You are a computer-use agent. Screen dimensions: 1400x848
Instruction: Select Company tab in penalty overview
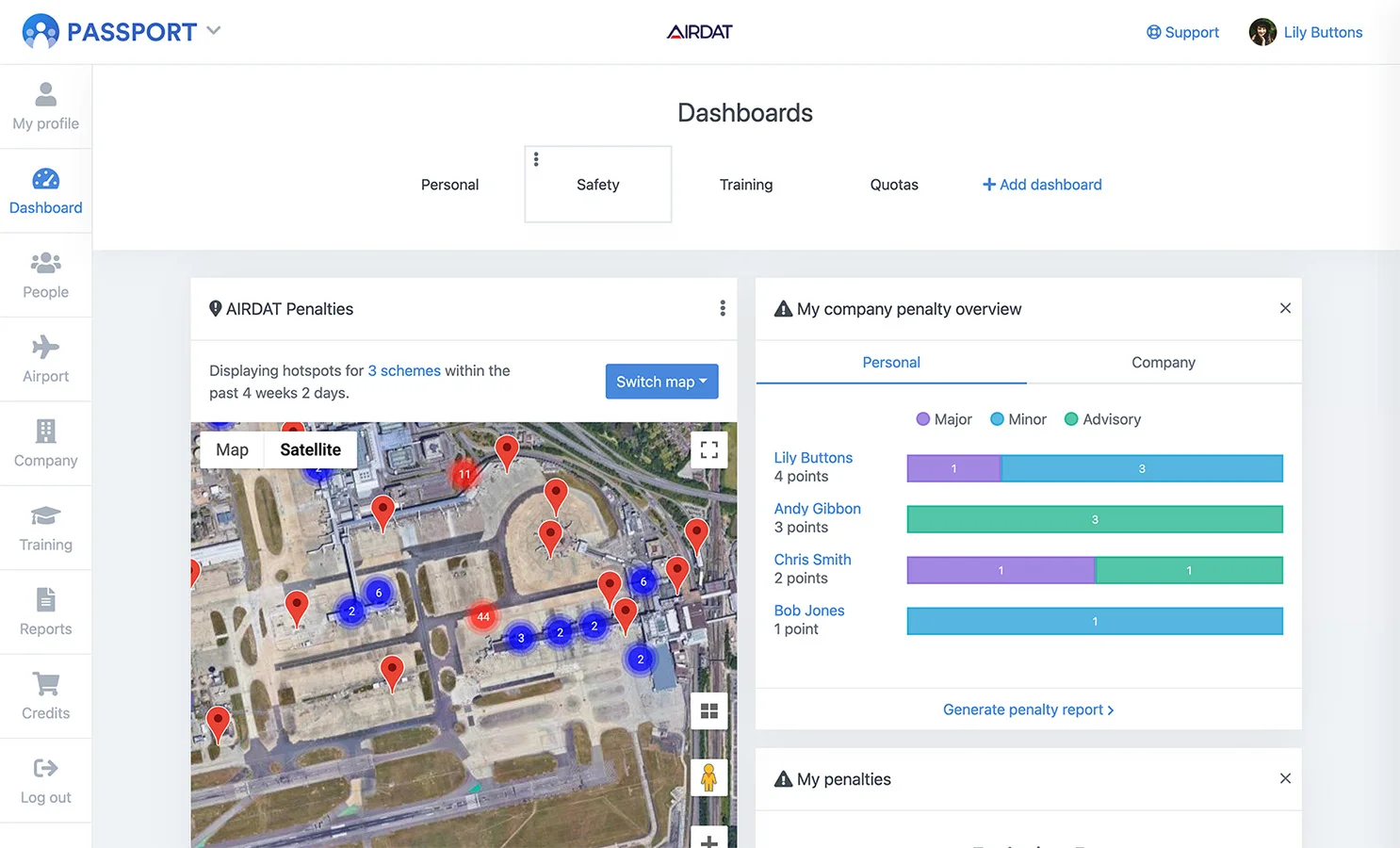coord(1164,362)
